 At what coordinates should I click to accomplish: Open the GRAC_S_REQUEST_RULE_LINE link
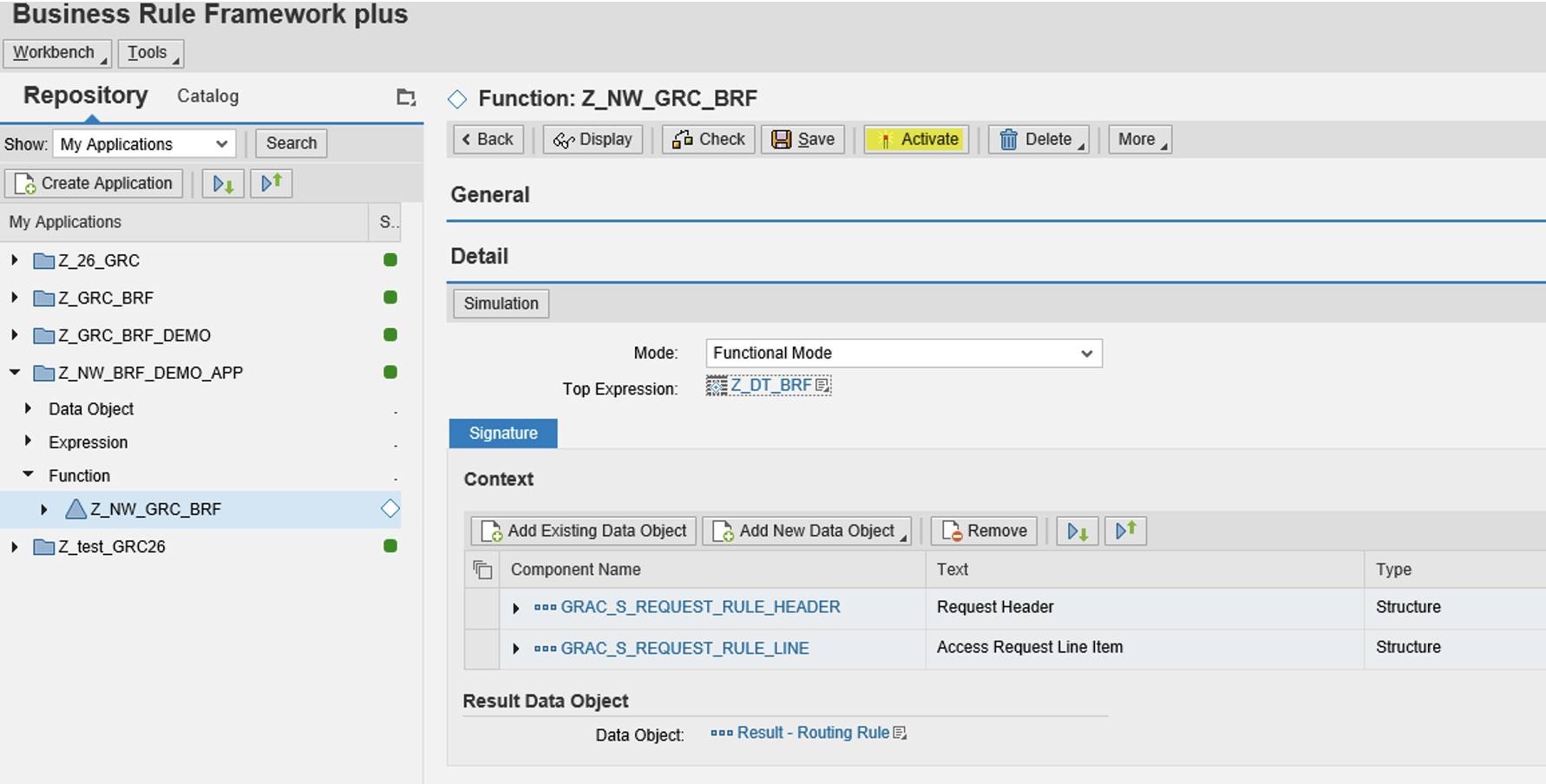tap(685, 648)
